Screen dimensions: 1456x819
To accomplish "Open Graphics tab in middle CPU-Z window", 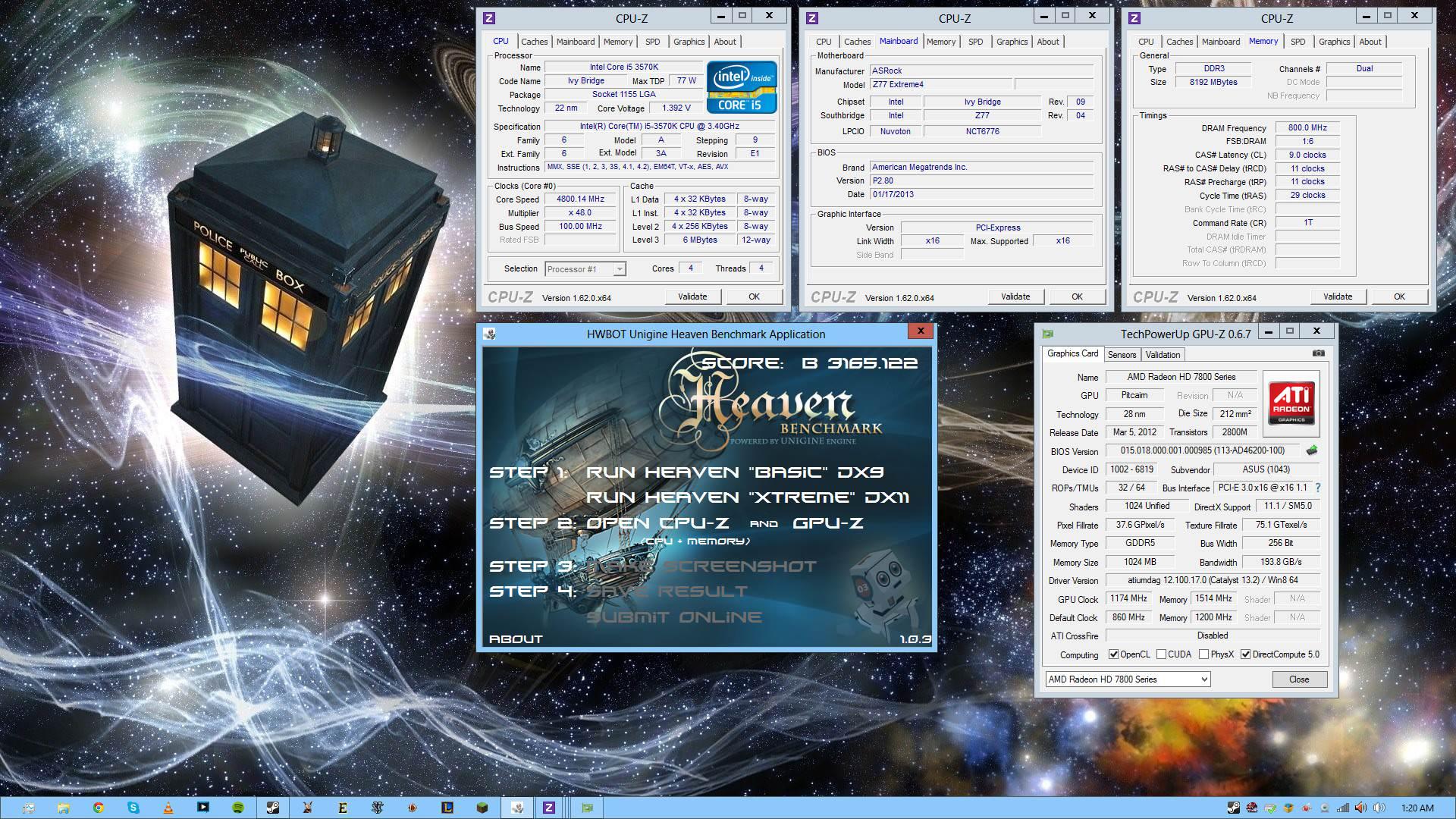I will [x=1012, y=42].
